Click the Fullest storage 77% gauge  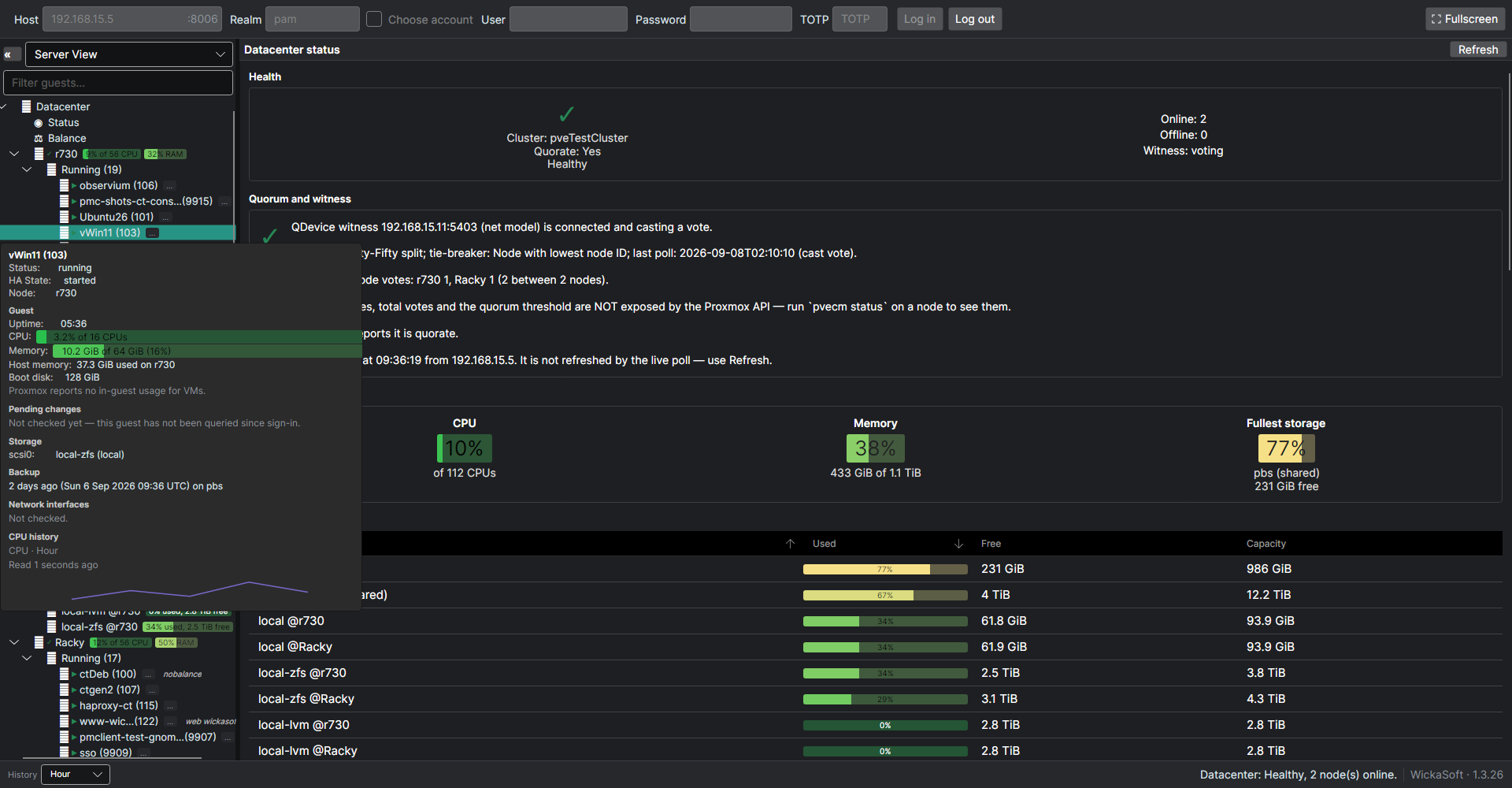coord(1286,448)
